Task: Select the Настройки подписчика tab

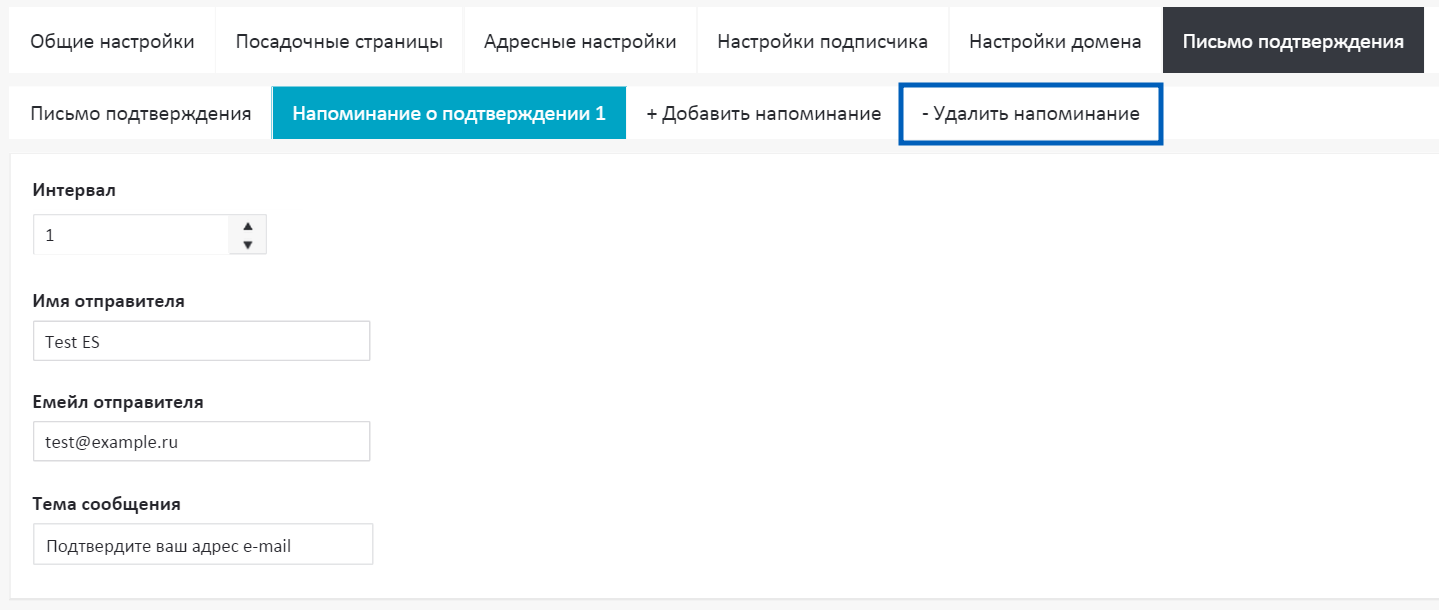Action: pos(822,41)
